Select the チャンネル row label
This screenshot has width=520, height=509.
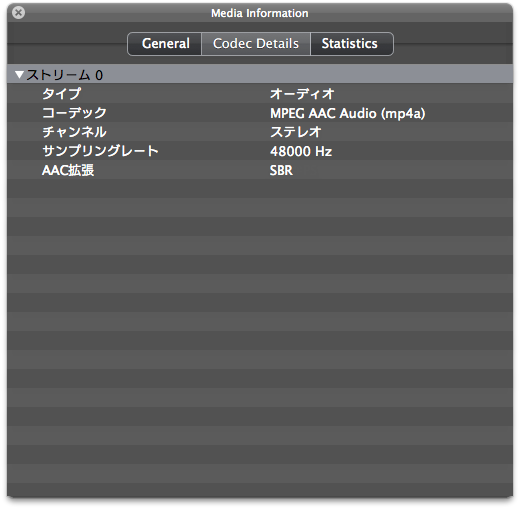pos(74,132)
